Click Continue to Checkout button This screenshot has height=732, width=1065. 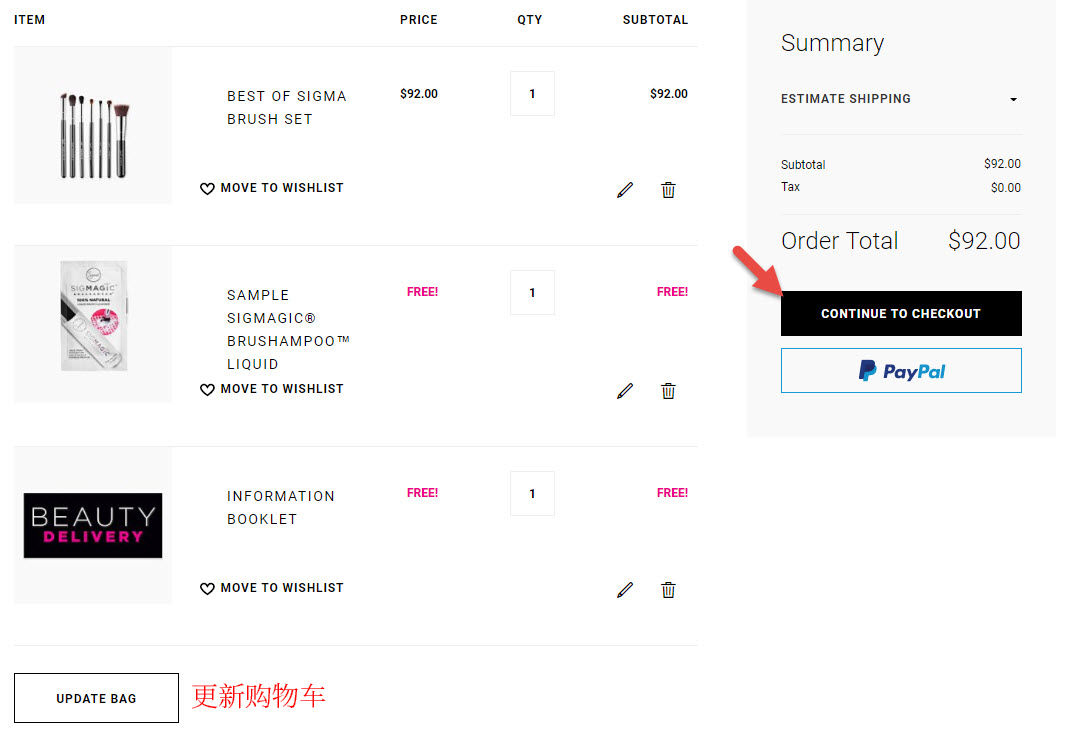click(x=901, y=314)
